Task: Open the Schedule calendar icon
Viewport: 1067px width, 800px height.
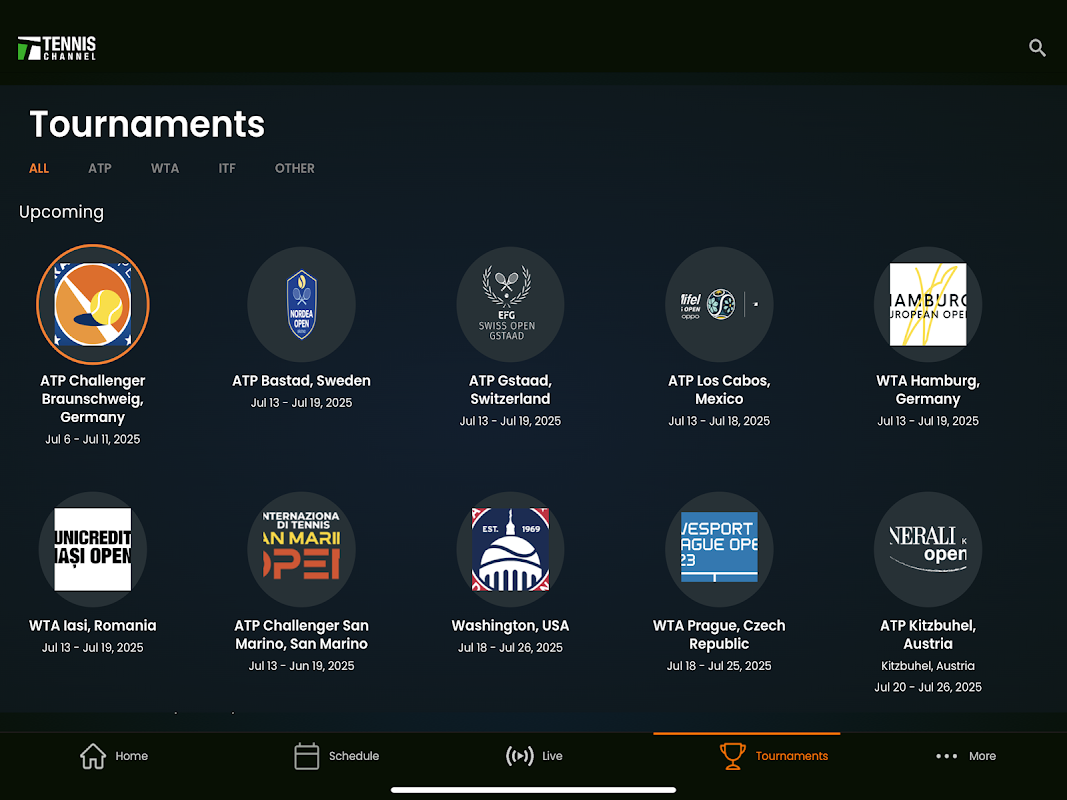Action: click(306, 756)
